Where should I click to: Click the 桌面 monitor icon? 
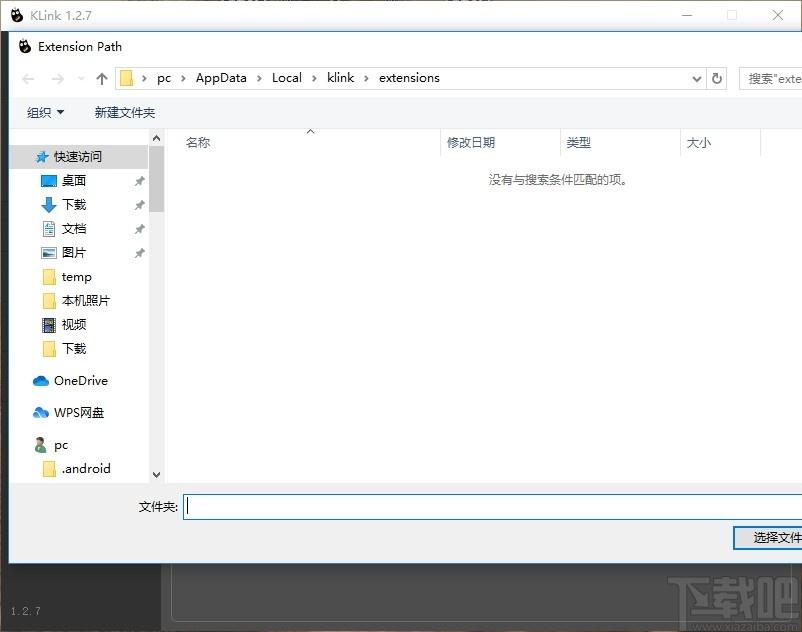[x=49, y=181]
